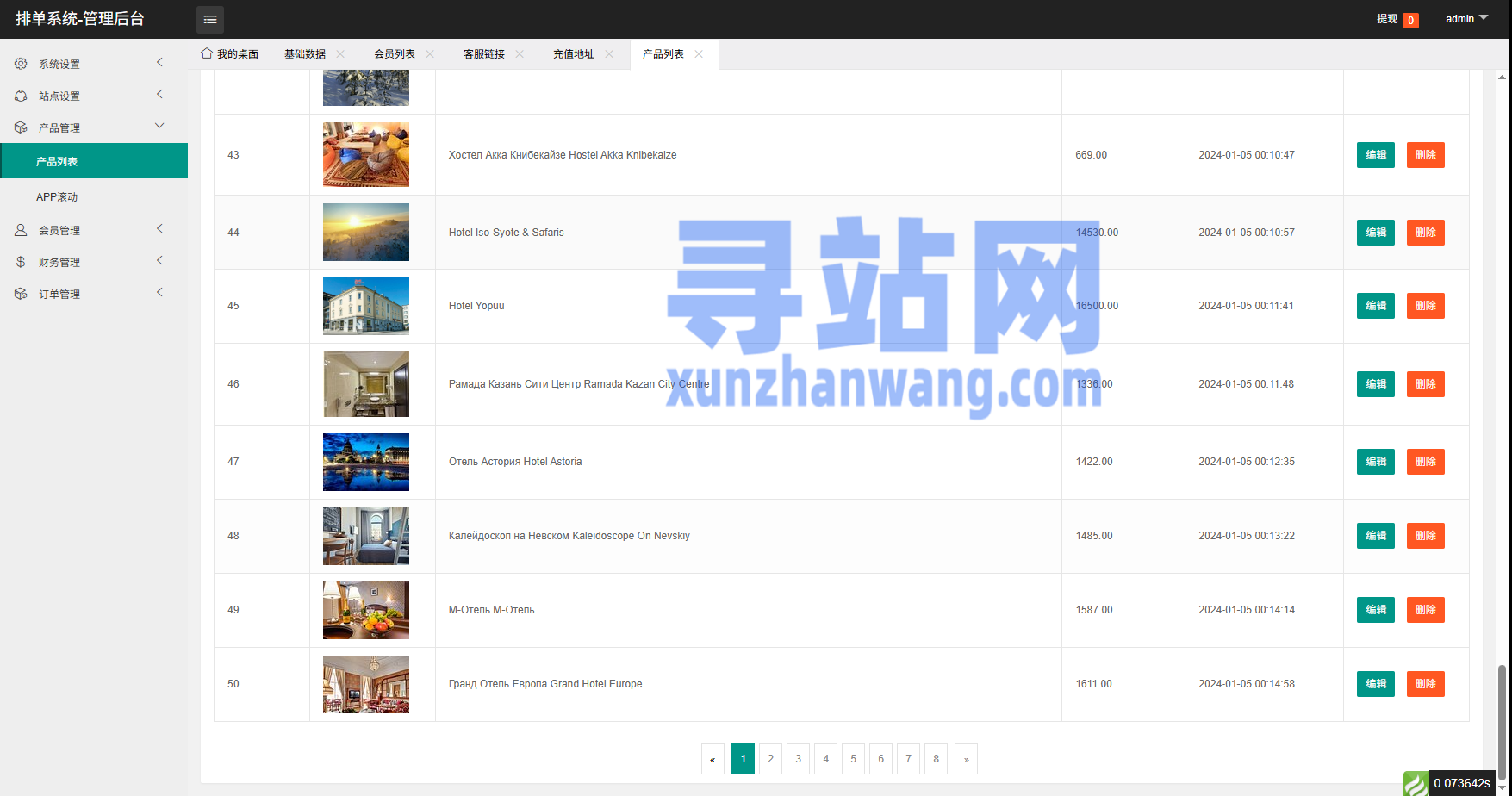The height and width of the screenshot is (796, 1512).
Task: Open the Hotel Astoria thumbnail image
Action: [366, 462]
